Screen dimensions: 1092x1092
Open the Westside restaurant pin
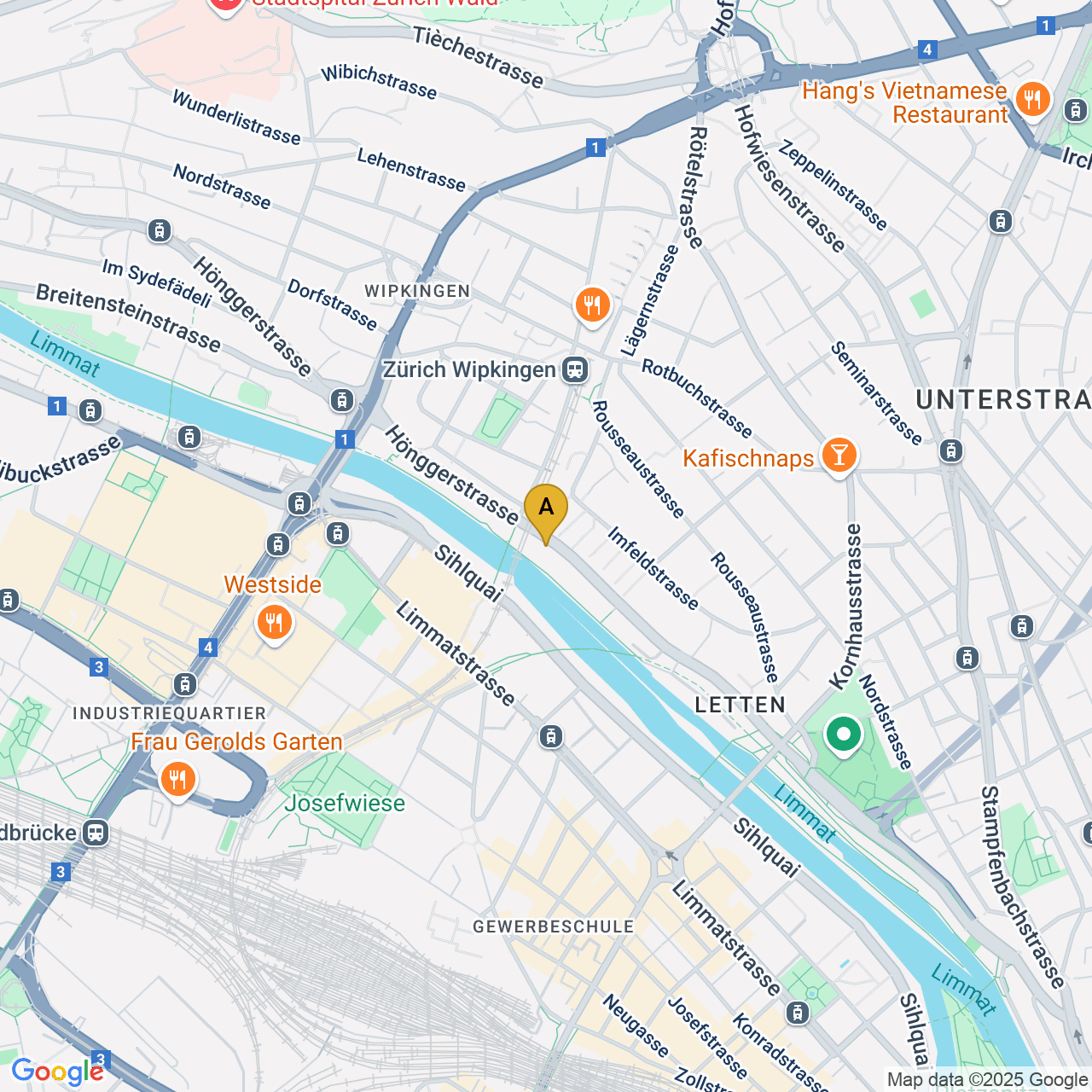pyautogui.click(x=274, y=624)
